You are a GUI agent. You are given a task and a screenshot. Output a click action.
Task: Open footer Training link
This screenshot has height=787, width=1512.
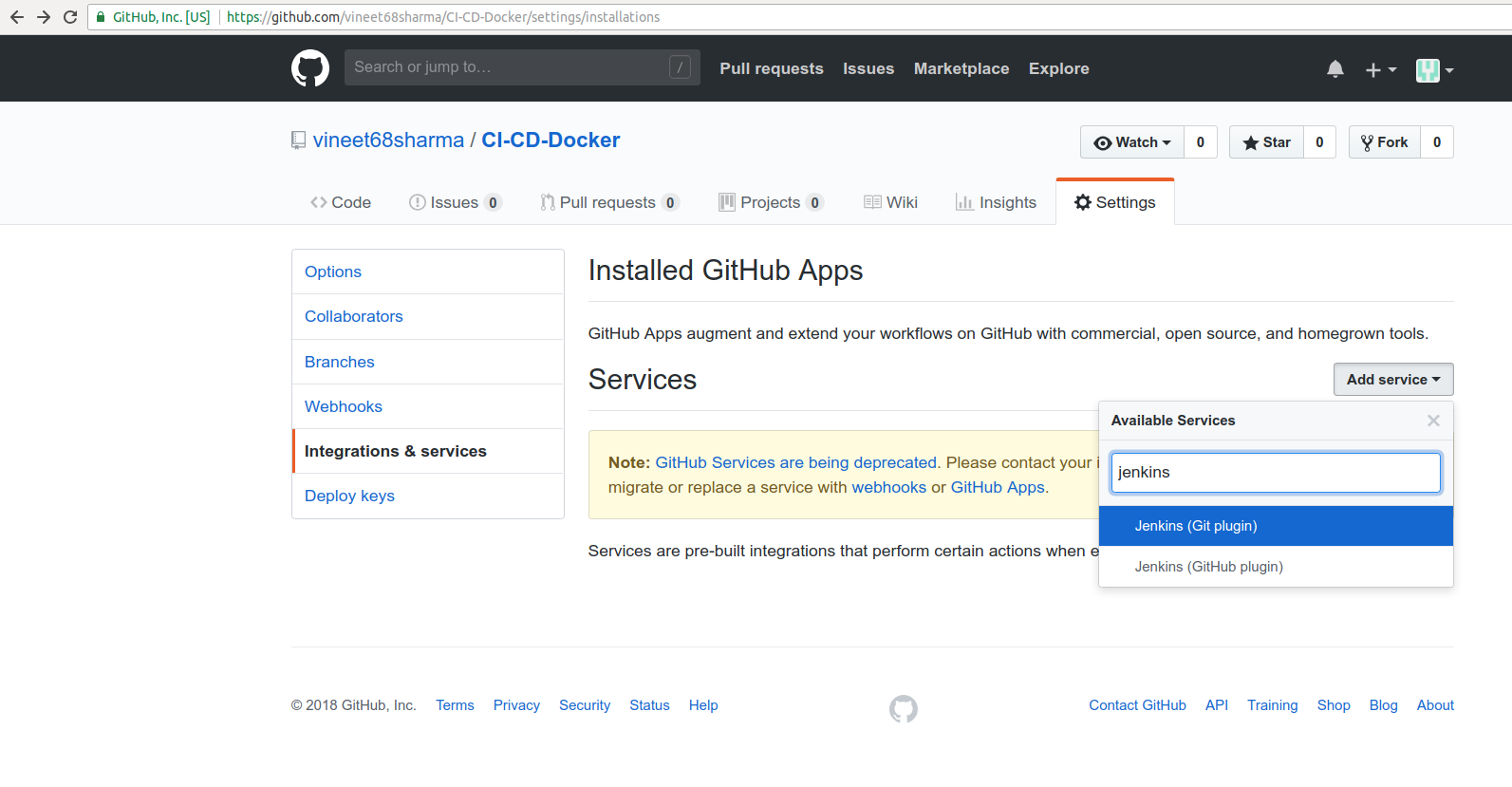(1273, 705)
